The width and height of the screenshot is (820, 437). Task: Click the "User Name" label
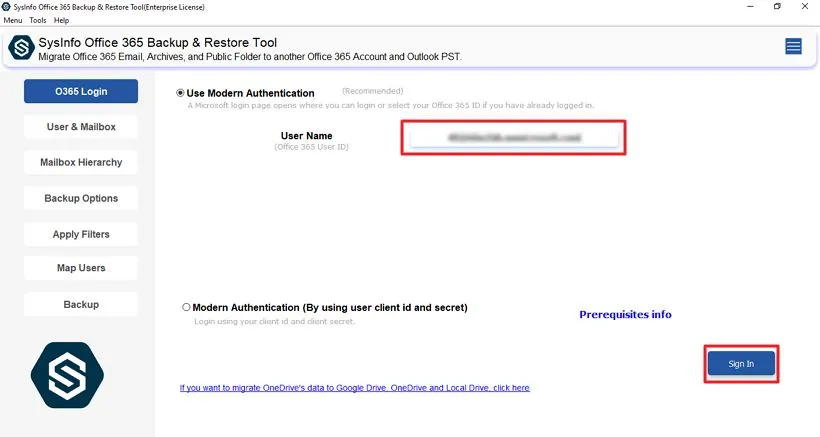click(x=306, y=135)
